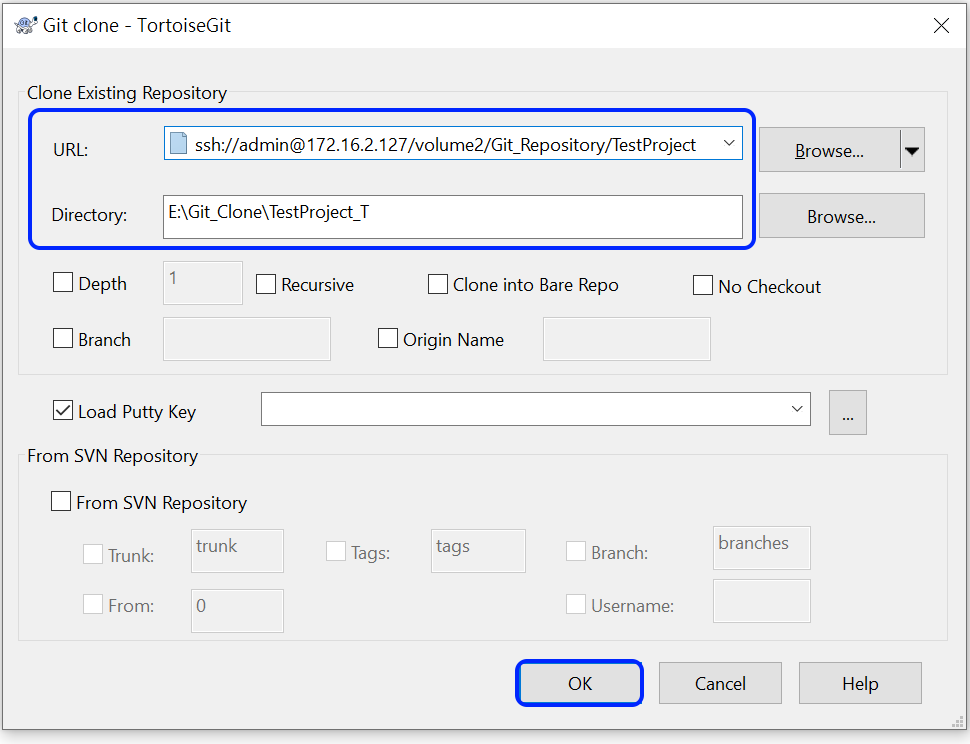This screenshot has width=970, height=744.
Task: Click the ellipsis button for Putty key
Action: pyautogui.click(x=848, y=413)
